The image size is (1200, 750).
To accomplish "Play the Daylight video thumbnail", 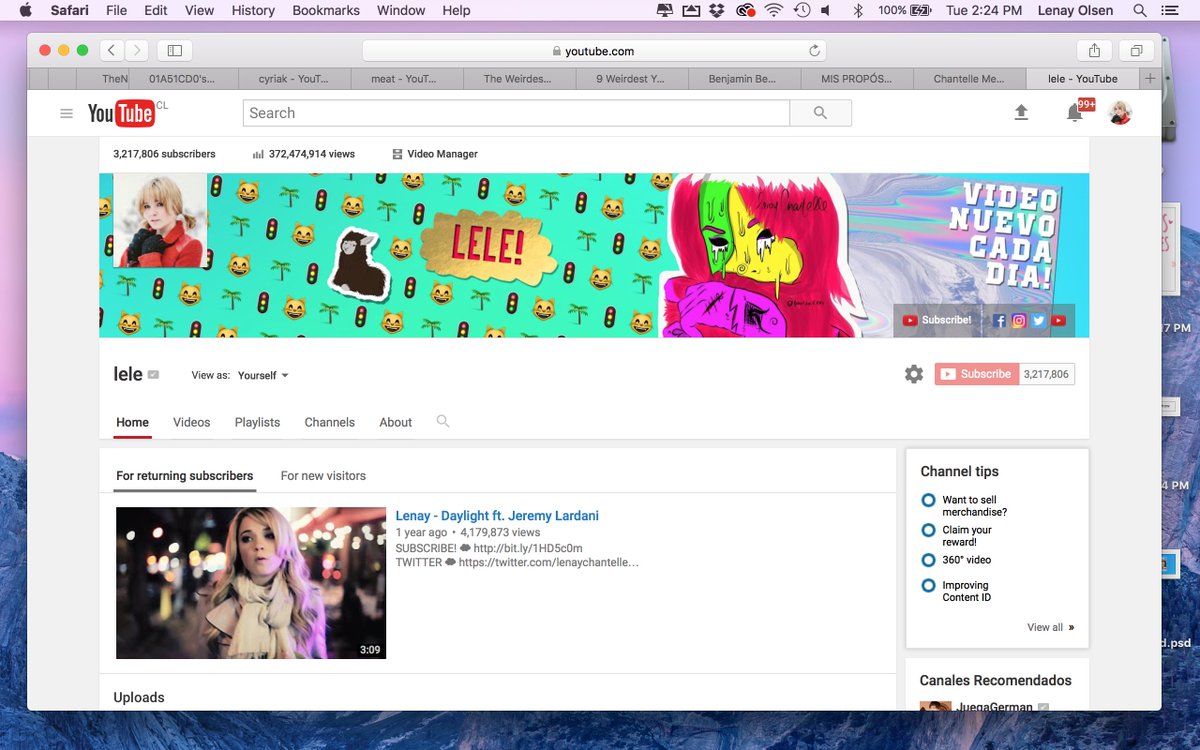I will tap(251, 583).
